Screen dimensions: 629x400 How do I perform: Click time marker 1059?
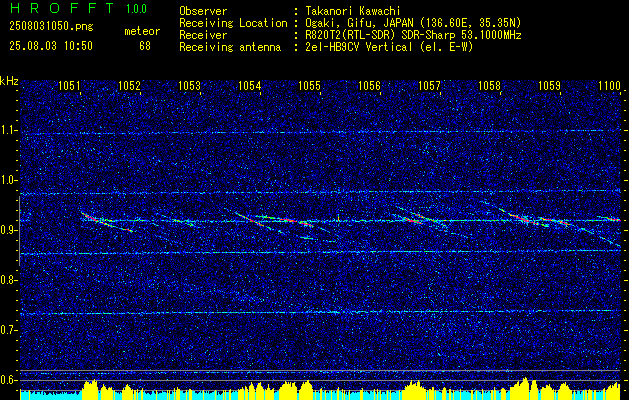550,85
